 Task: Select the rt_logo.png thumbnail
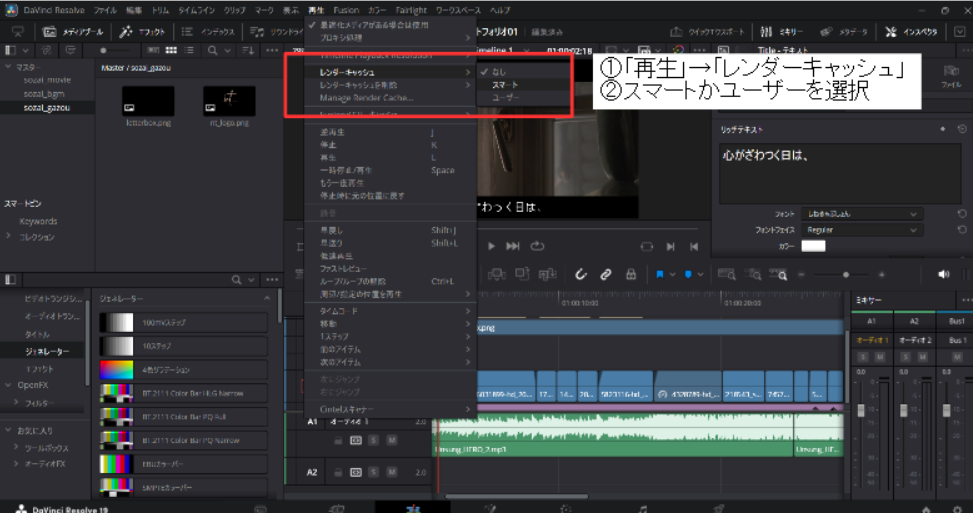[x=229, y=101]
